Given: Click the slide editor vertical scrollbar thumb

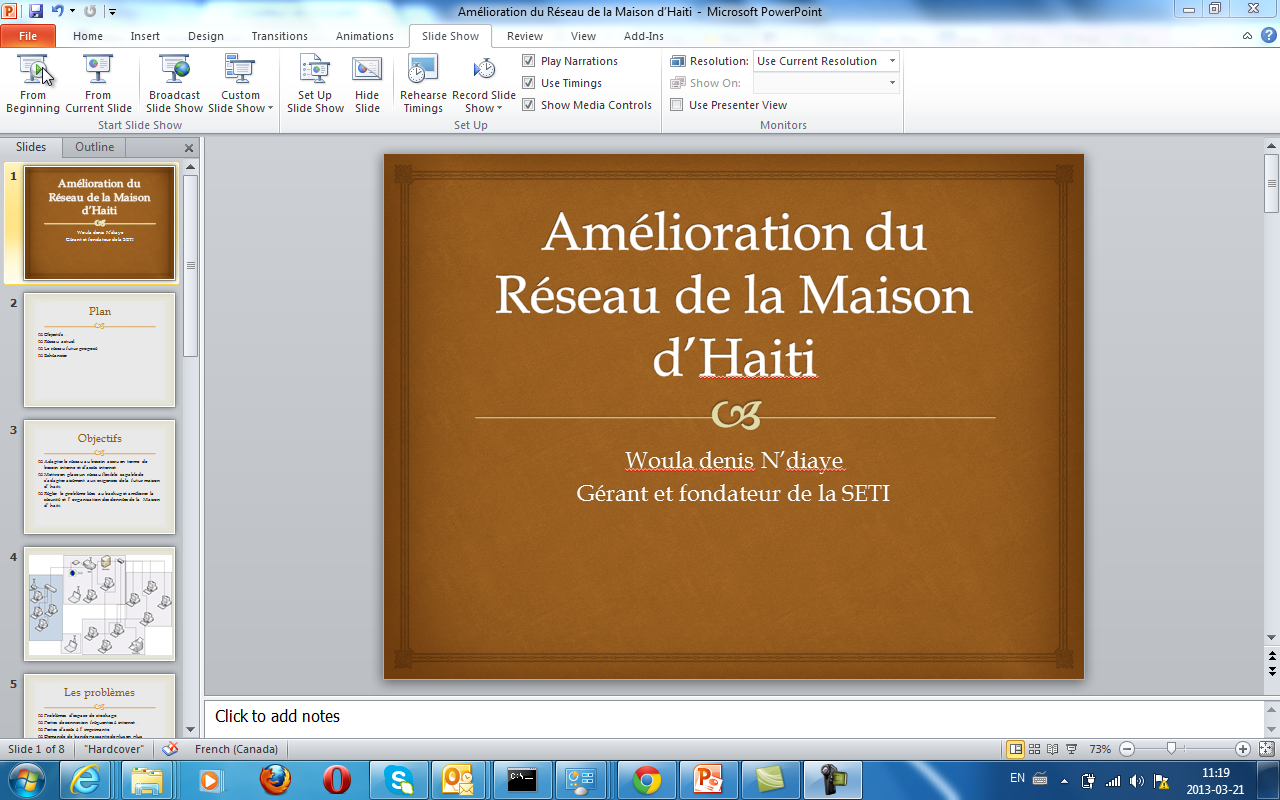Looking at the screenshot, I should pyautogui.click(x=1271, y=183).
